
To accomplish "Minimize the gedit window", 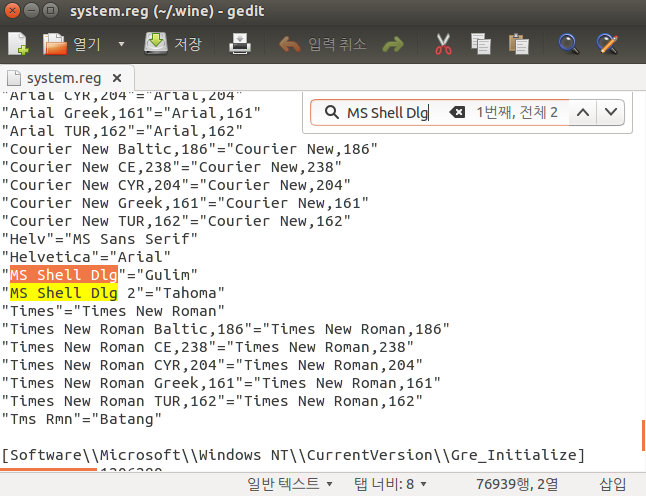I will point(31,10).
